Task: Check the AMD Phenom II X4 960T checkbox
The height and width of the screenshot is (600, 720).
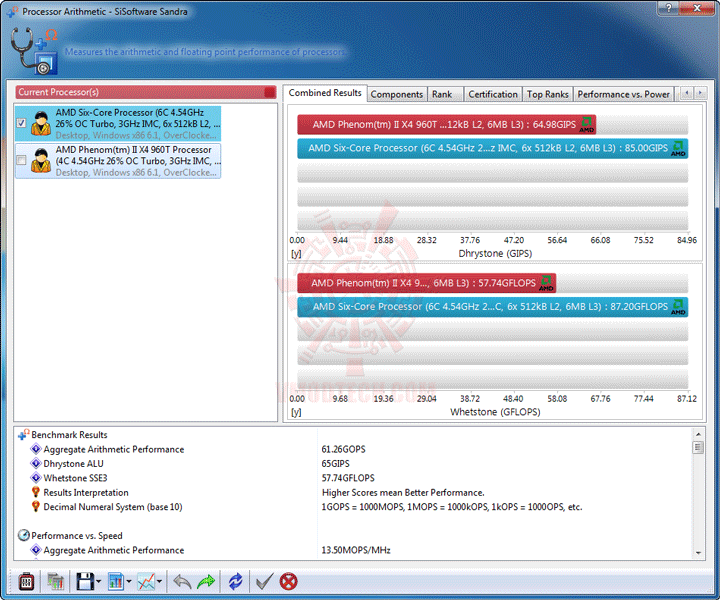Action: (21, 160)
